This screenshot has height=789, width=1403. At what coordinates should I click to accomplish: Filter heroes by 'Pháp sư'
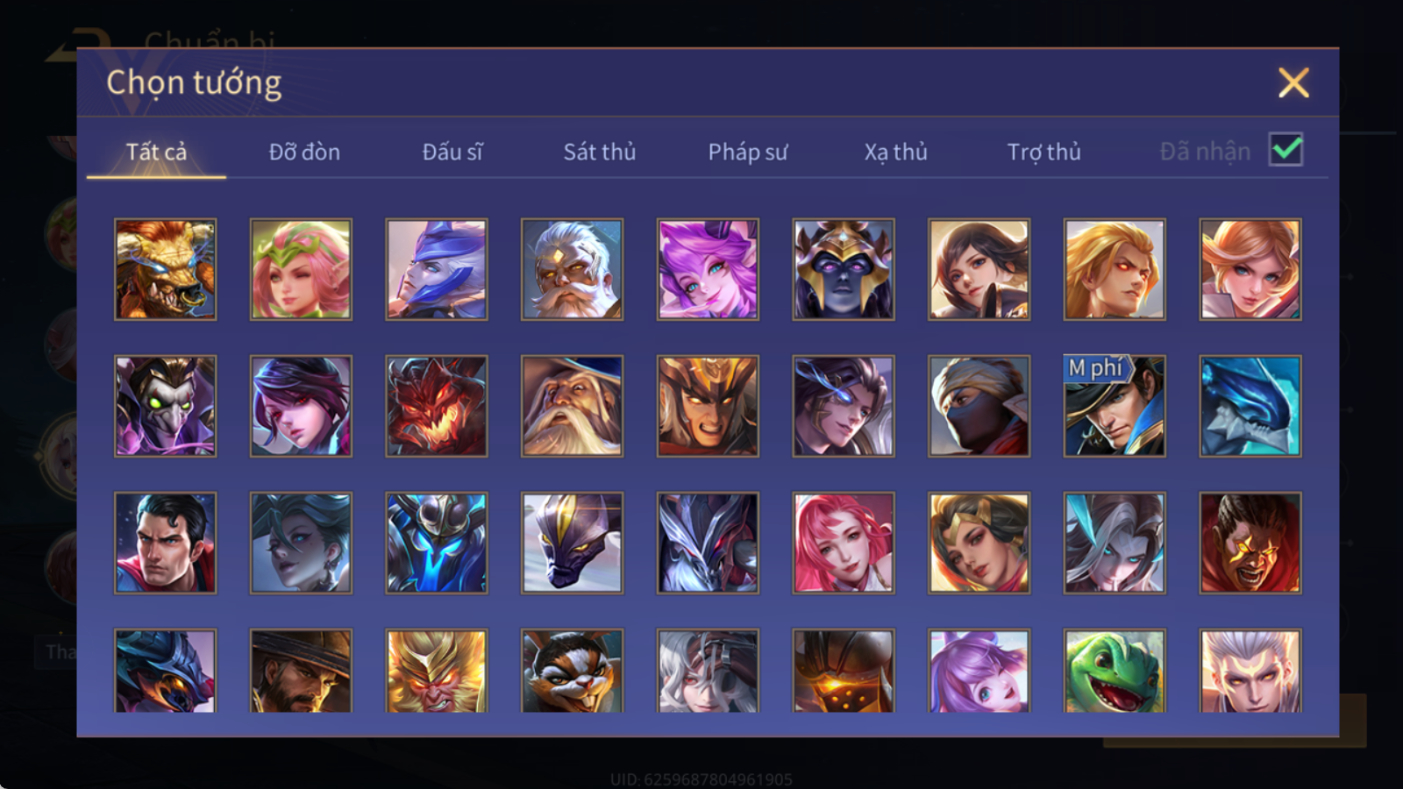(747, 152)
